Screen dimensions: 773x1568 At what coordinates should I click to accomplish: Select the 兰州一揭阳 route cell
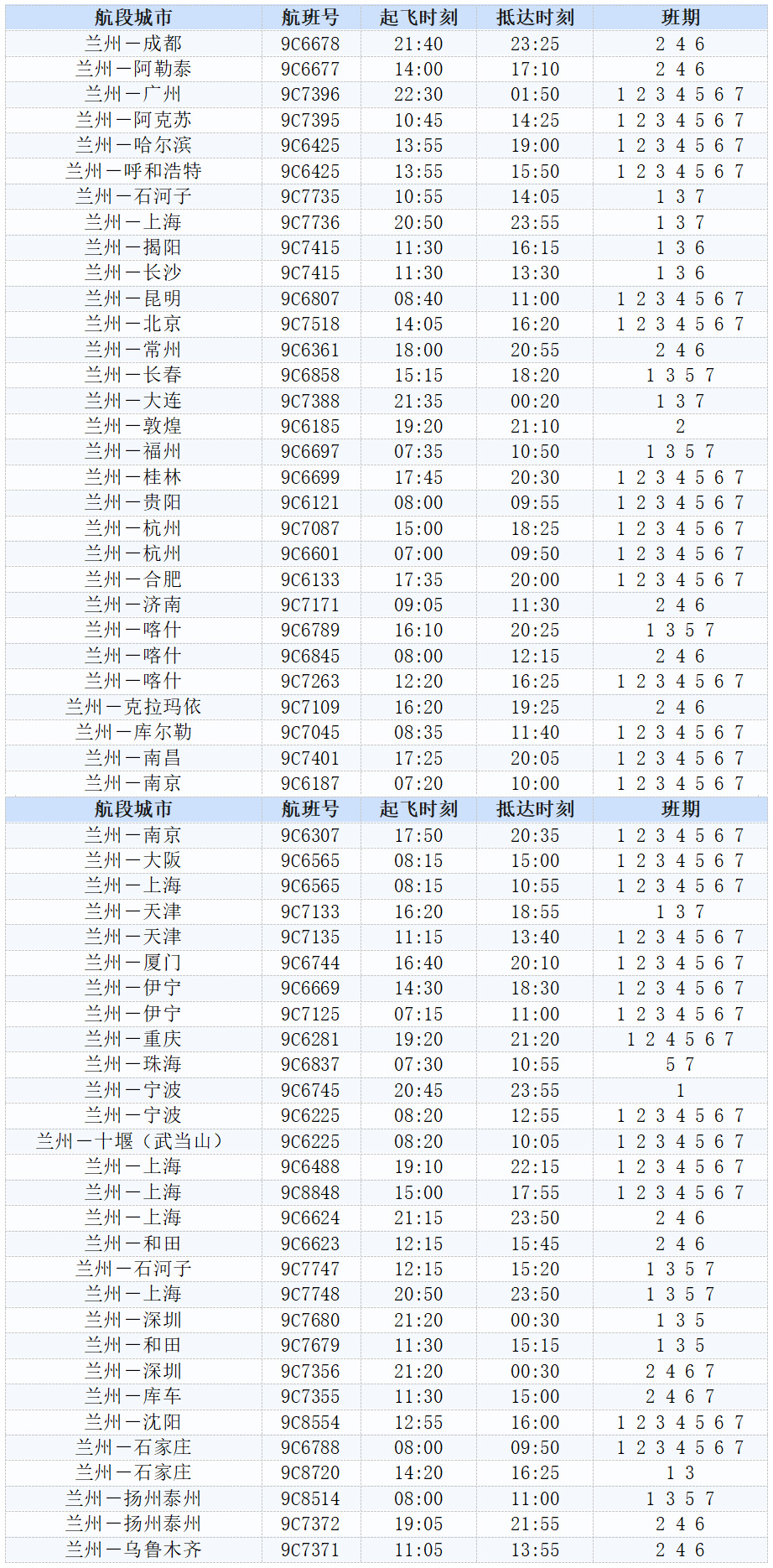pyautogui.click(x=133, y=247)
